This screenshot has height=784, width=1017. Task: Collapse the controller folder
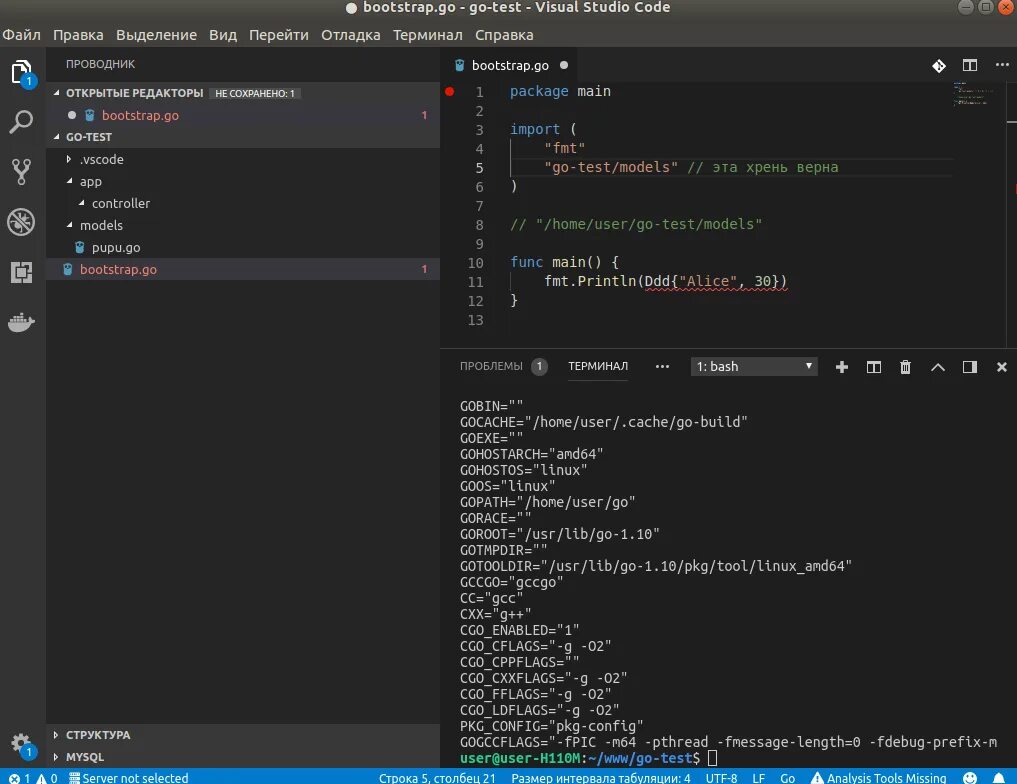[x=81, y=204]
